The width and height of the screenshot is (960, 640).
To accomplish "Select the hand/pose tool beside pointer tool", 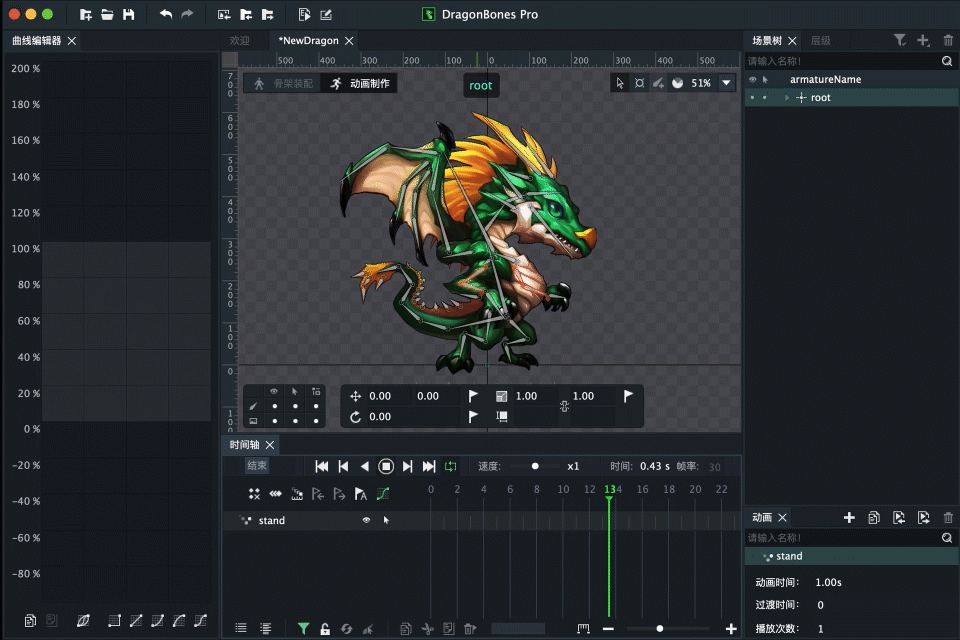I will click(x=639, y=83).
